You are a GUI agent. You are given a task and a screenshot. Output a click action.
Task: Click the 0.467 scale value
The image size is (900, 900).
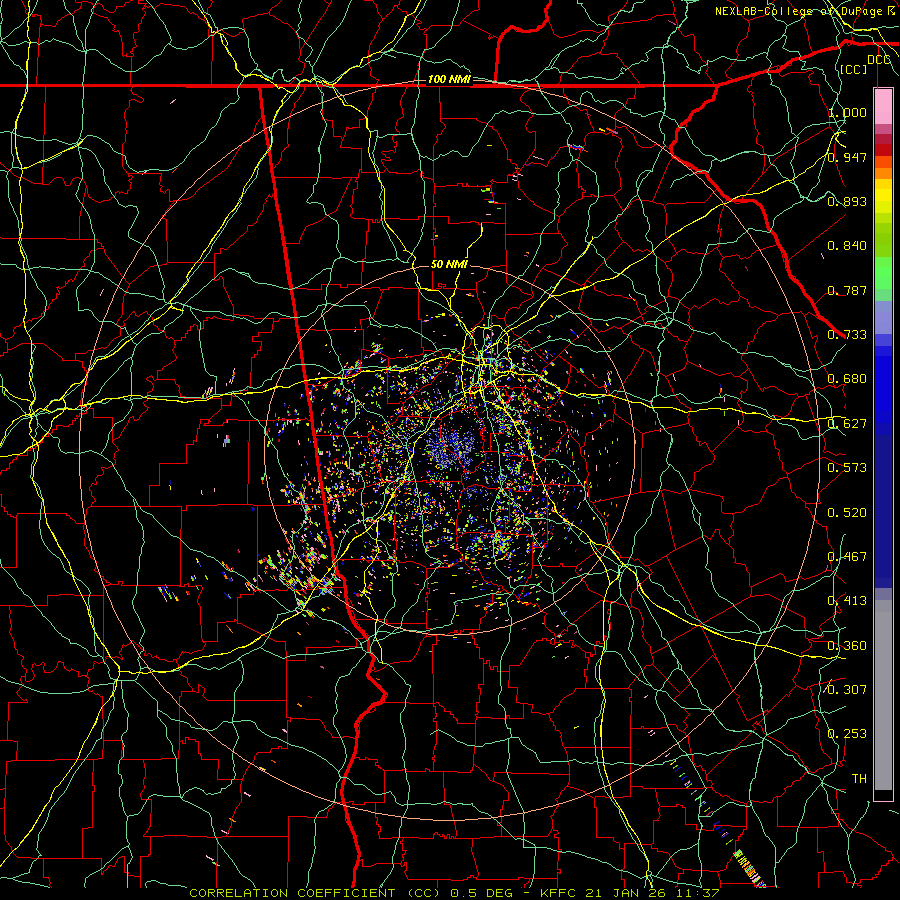click(847, 557)
